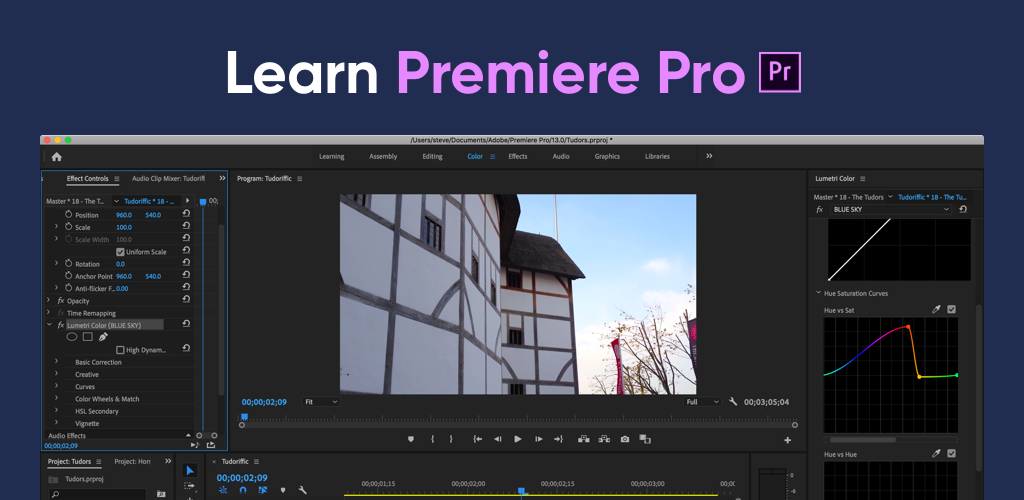The height and width of the screenshot is (500, 1024).
Task: Open the Fit zoom level dropdown
Action: 321,402
